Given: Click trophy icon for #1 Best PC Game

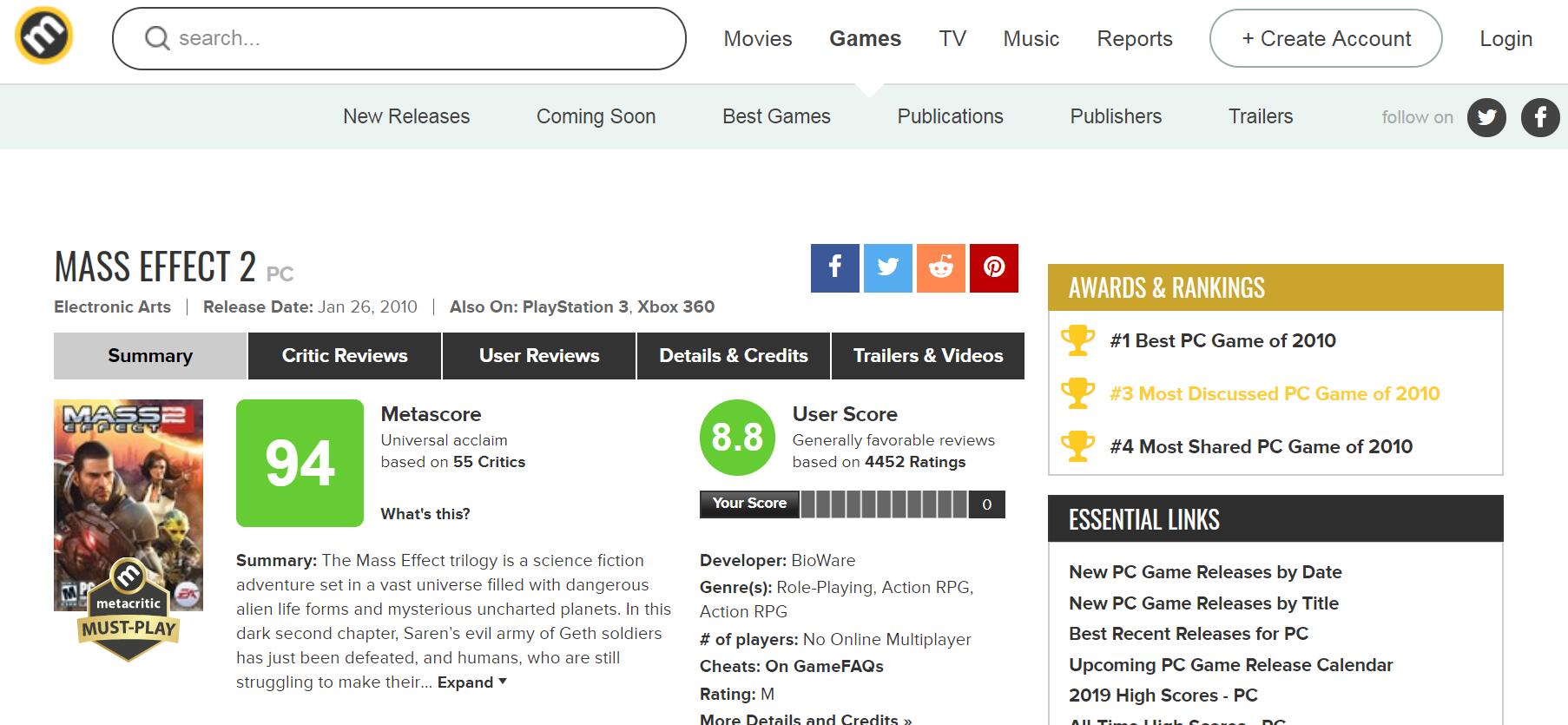Looking at the screenshot, I should [x=1077, y=340].
